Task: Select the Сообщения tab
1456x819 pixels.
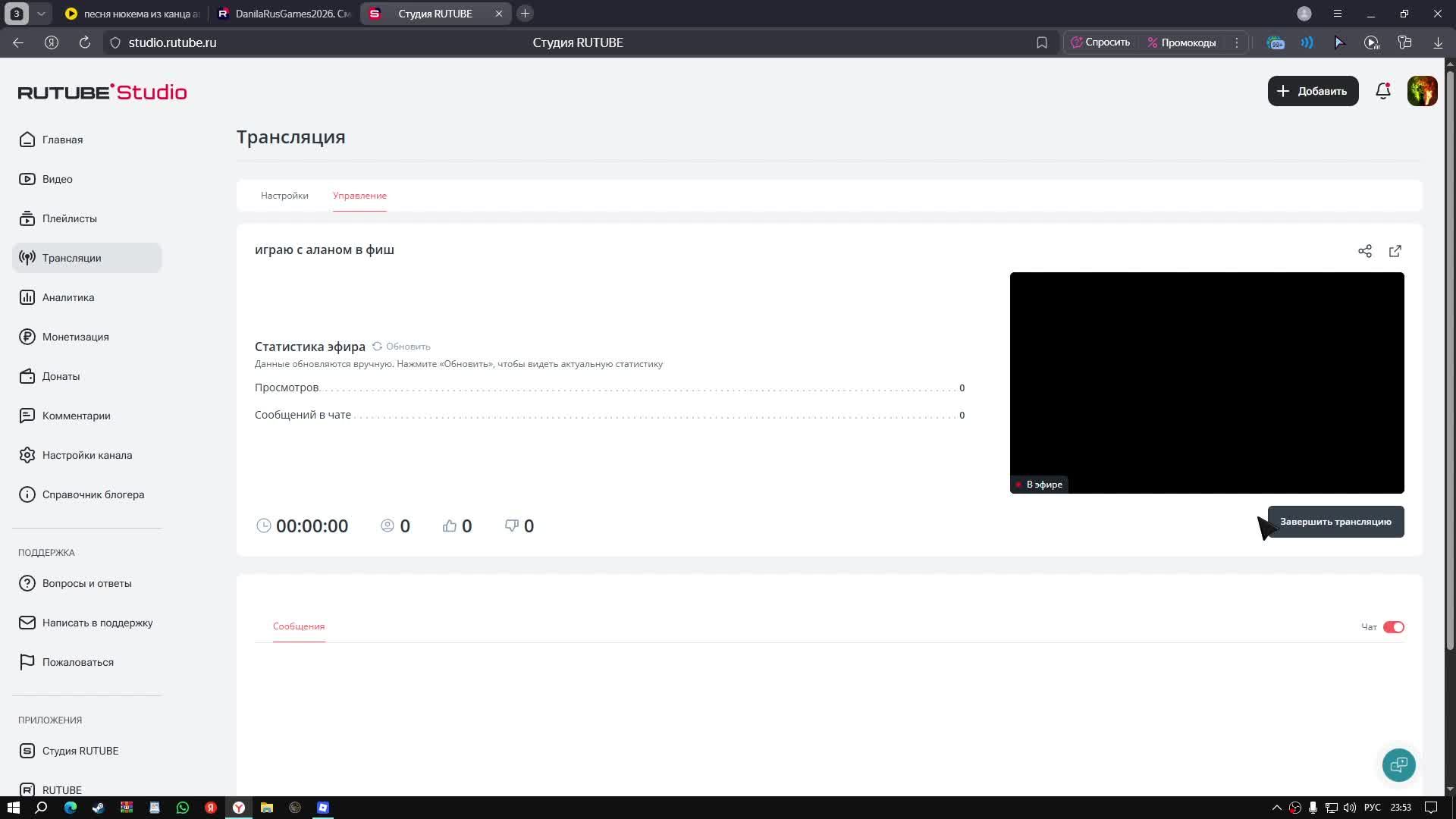Action: tap(299, 626)
